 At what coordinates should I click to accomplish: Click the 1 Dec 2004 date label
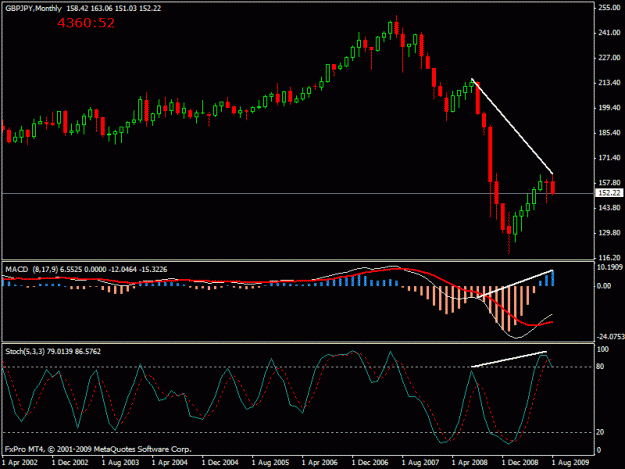[x=220, y=463]
